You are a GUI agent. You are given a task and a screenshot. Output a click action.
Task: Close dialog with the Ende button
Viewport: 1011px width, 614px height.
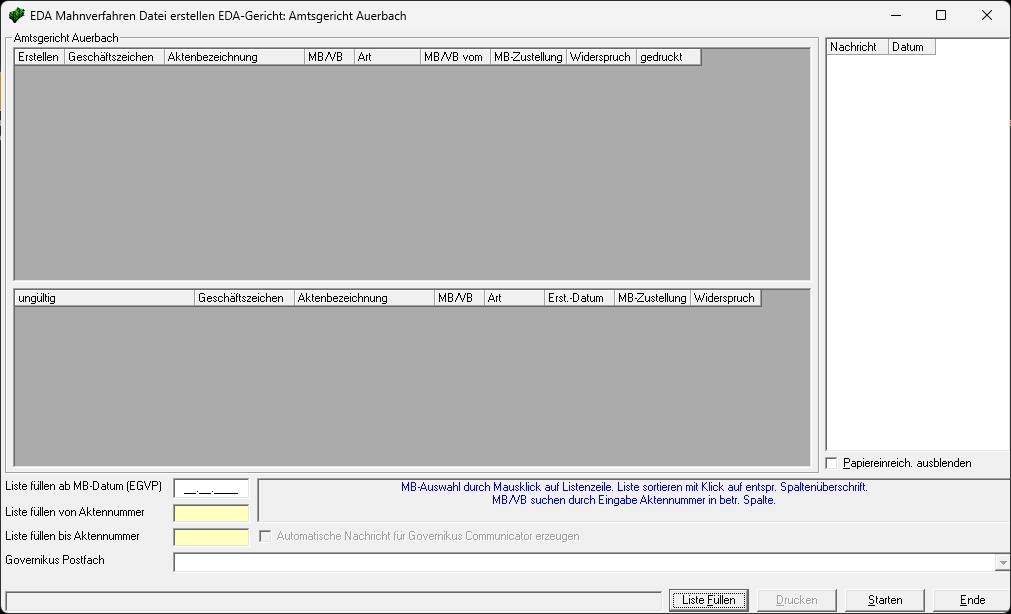click(x=971, y=600)
